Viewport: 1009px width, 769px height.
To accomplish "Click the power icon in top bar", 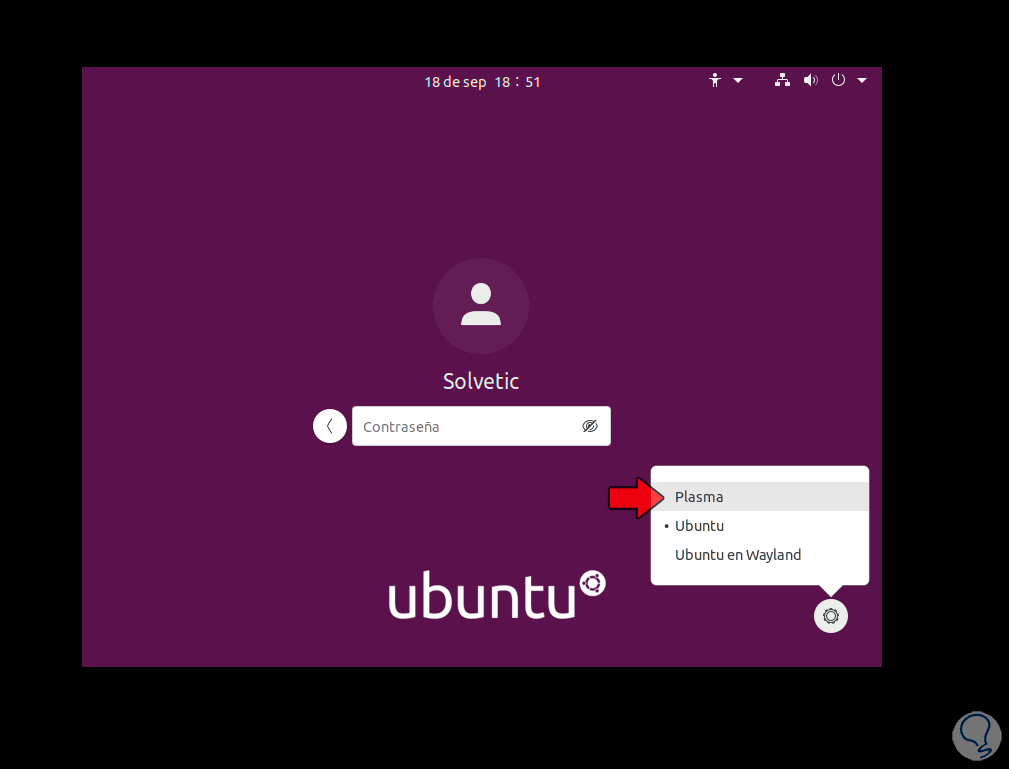I will (838, 80).
